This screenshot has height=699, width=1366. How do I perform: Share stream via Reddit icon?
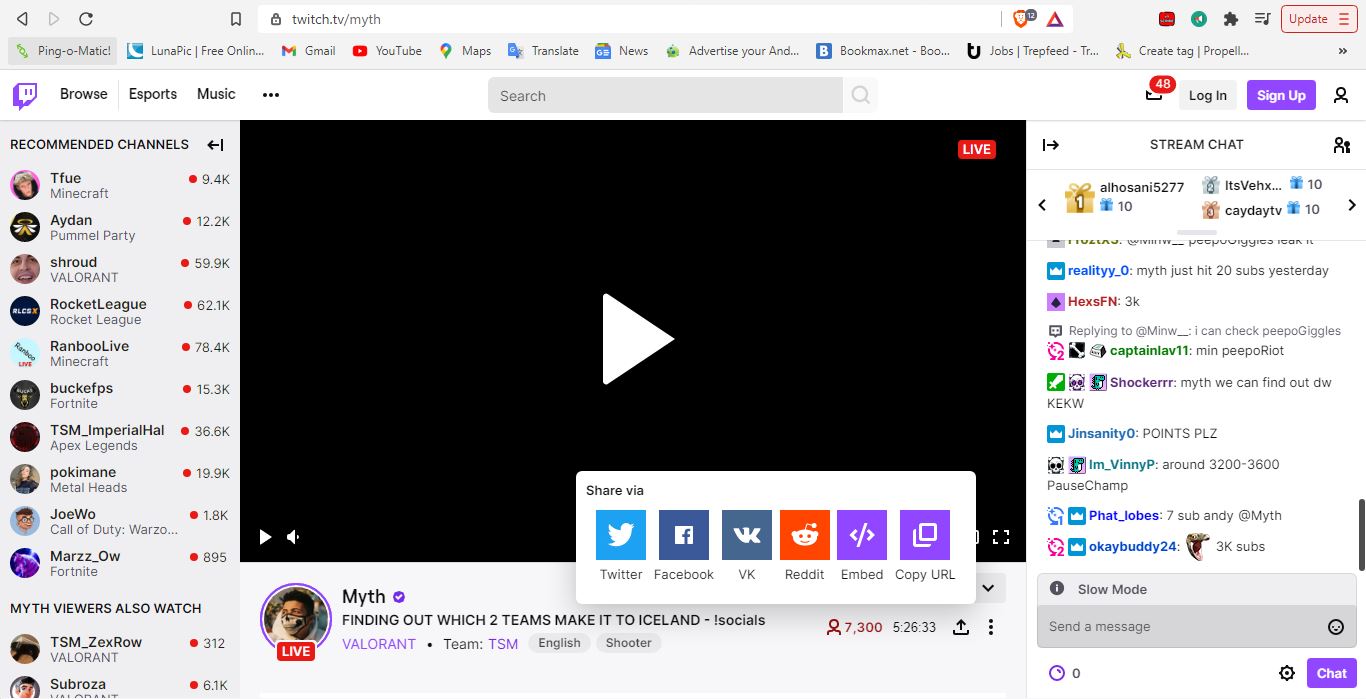[805, 535]
